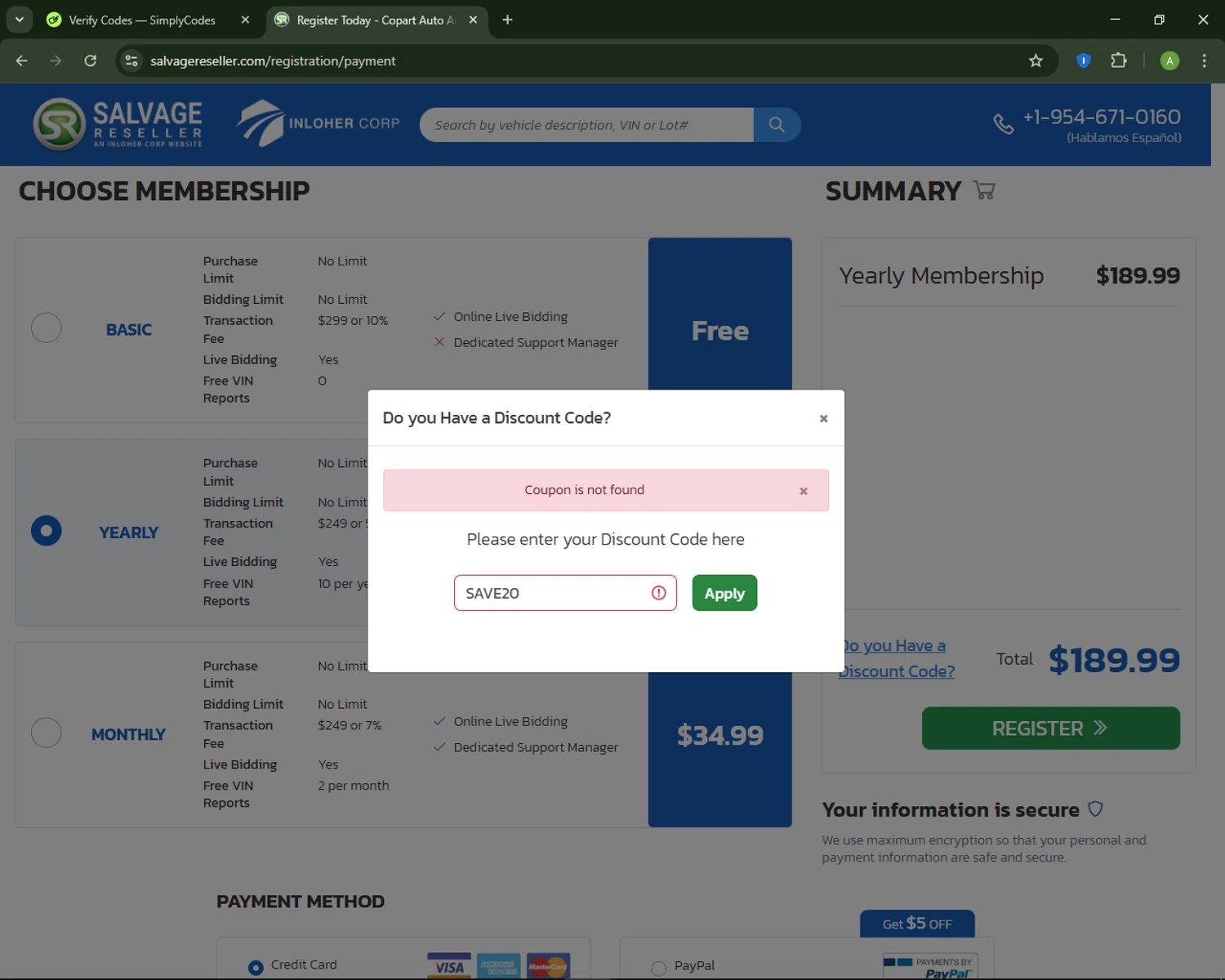This screenshot has width=1225, height=980.
Task: Click 'Online Live Bidding' in Basic plan
Action: pyautogui.click(x=510, y=316)
